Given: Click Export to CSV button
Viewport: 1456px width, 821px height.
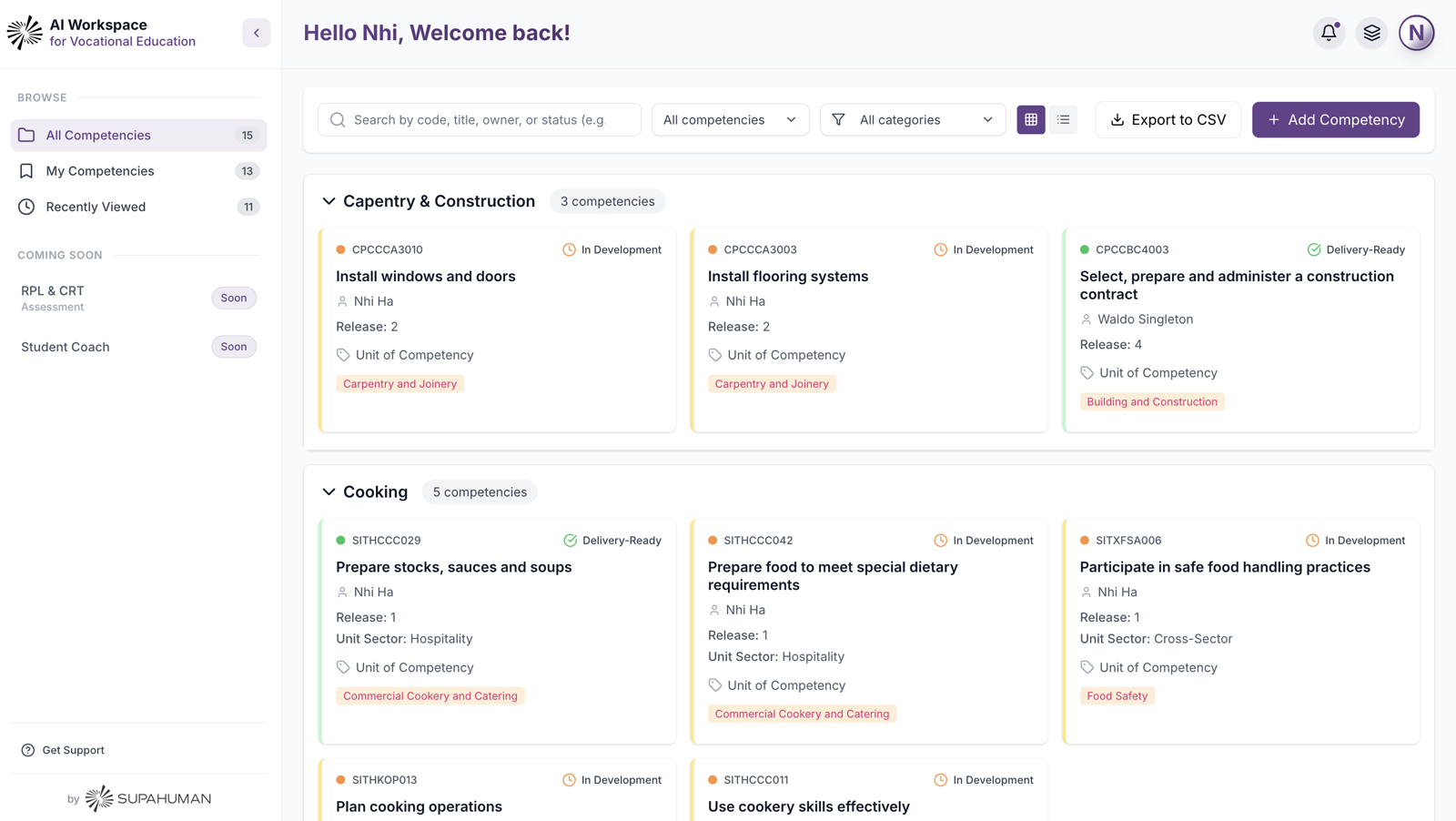Looking at the screenshot, I should [x=1168, y=120].
